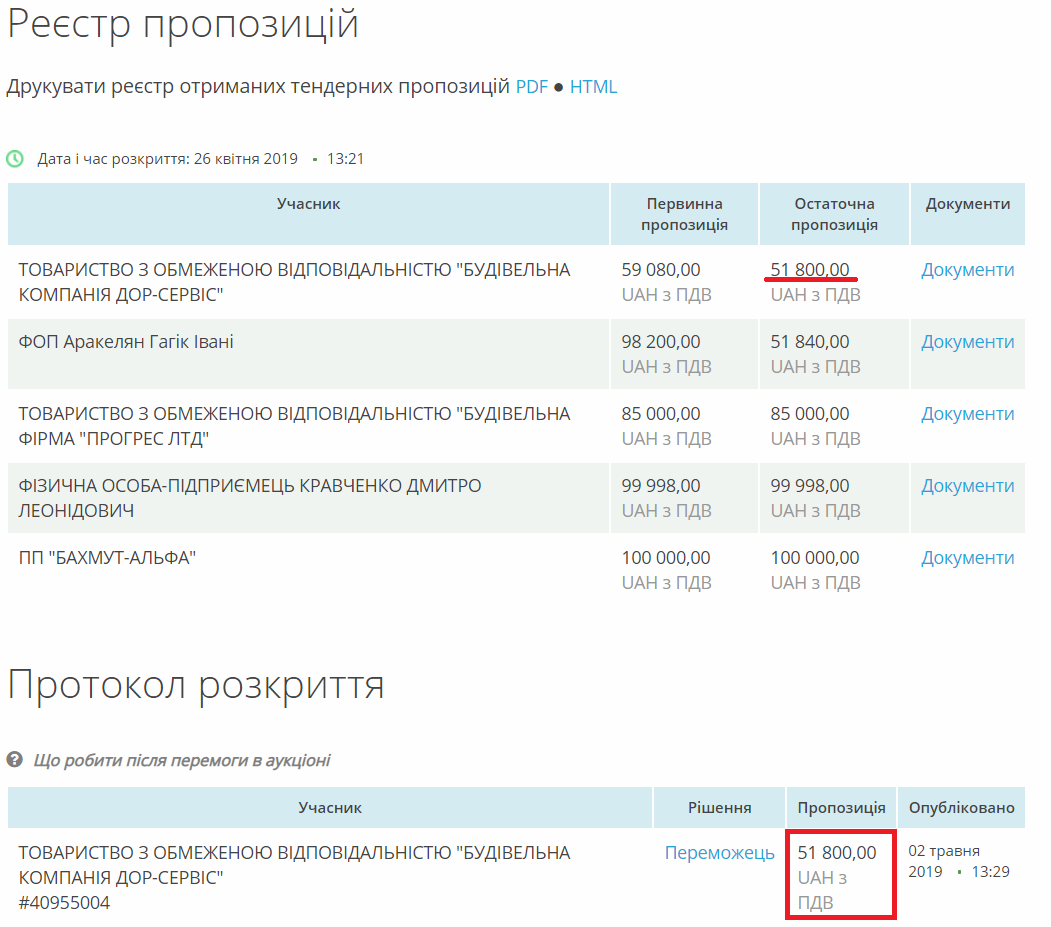
Task: Select the БУДІВЕЛЬНА ФІРМА ПРОГРЕС ЛТД participant name
Action: 294,426
